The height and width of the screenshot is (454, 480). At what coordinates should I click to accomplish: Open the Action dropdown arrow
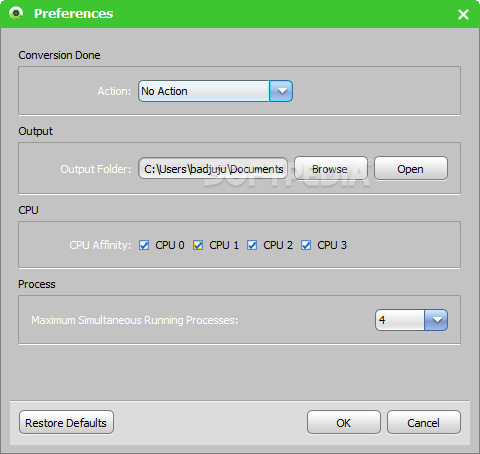(281, 91)
